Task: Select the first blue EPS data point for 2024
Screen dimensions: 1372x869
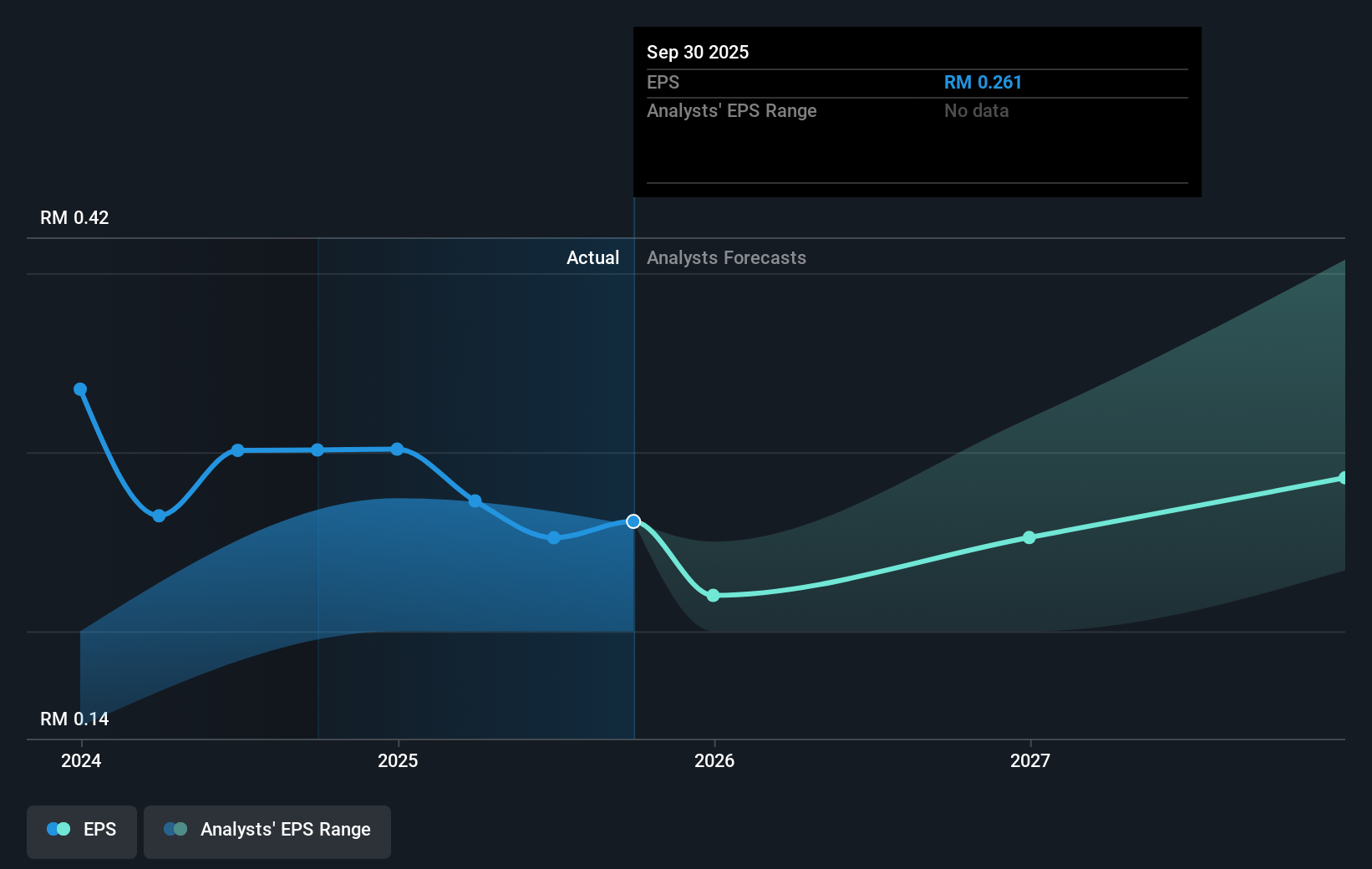Action: coord(79,389)
